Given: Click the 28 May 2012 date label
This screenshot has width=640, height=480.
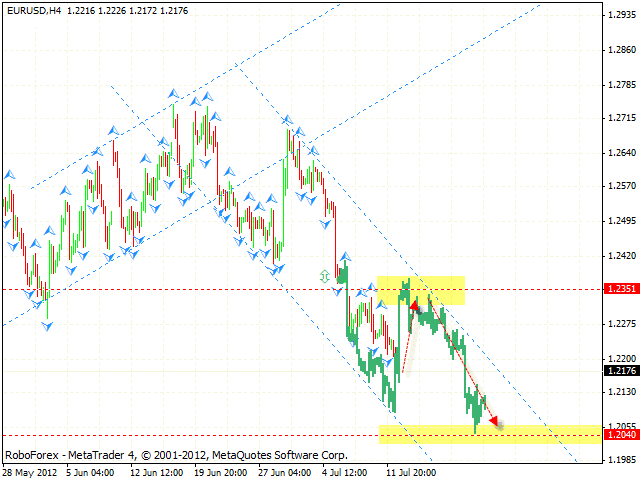Looking at the screenshot, I should click(30, 473).
